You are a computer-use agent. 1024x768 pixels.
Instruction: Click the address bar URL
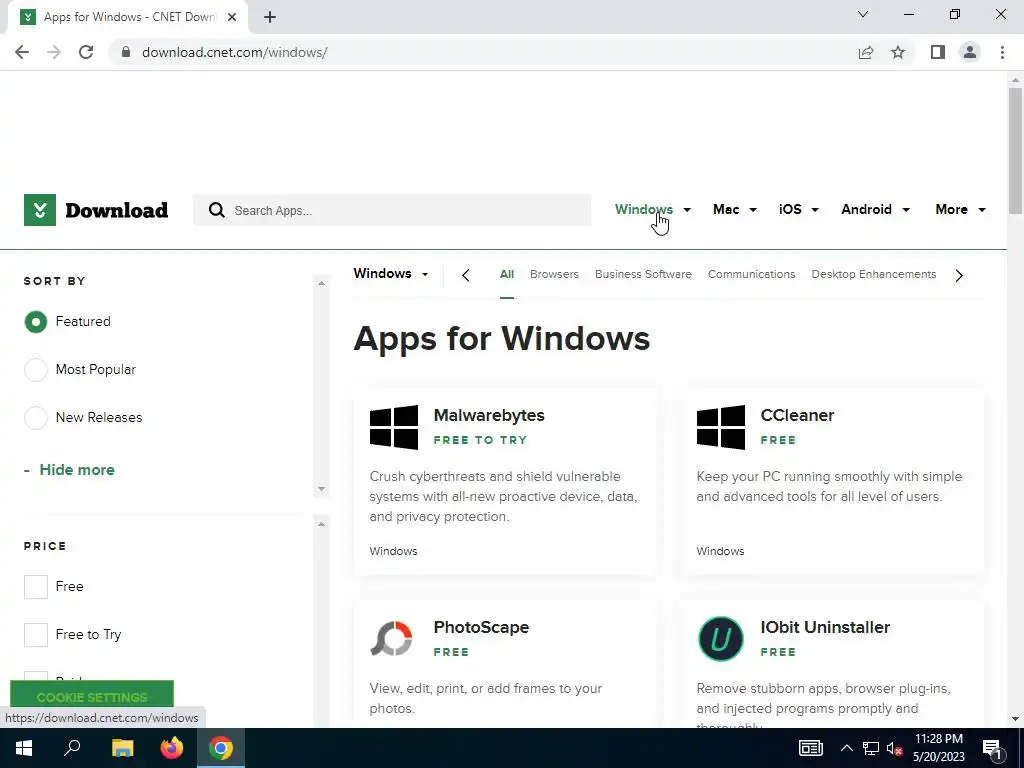click(234, 52)
